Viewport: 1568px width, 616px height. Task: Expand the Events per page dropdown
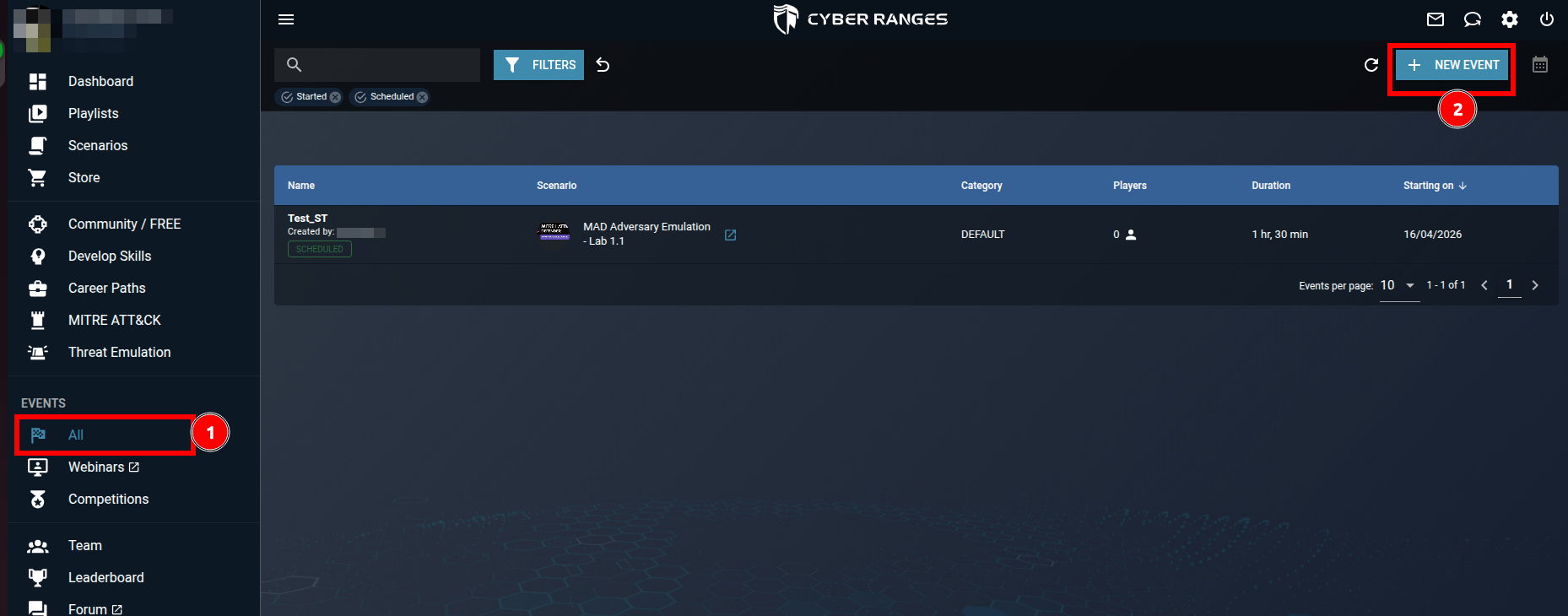(1399, 285)
